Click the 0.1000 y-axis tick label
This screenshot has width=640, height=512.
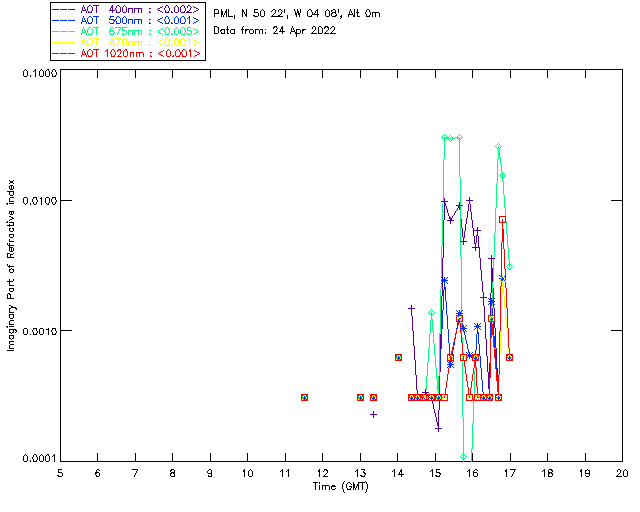pos(39,73)
